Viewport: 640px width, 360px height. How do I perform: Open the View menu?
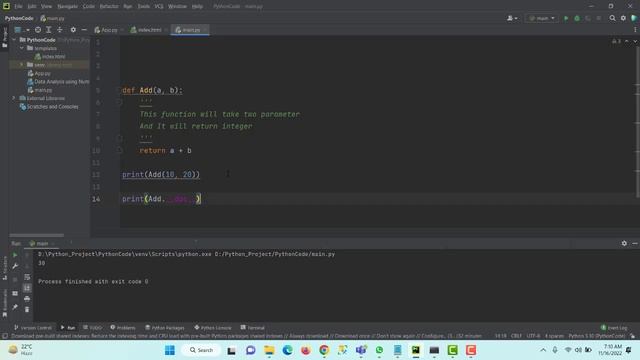(x=46, y=7)
